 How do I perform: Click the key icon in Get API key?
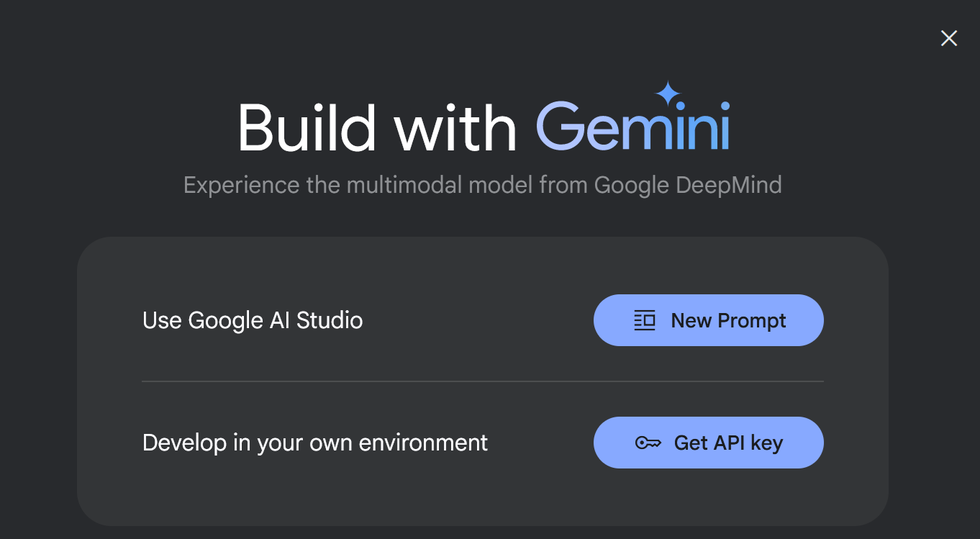(x=648, y=443)
